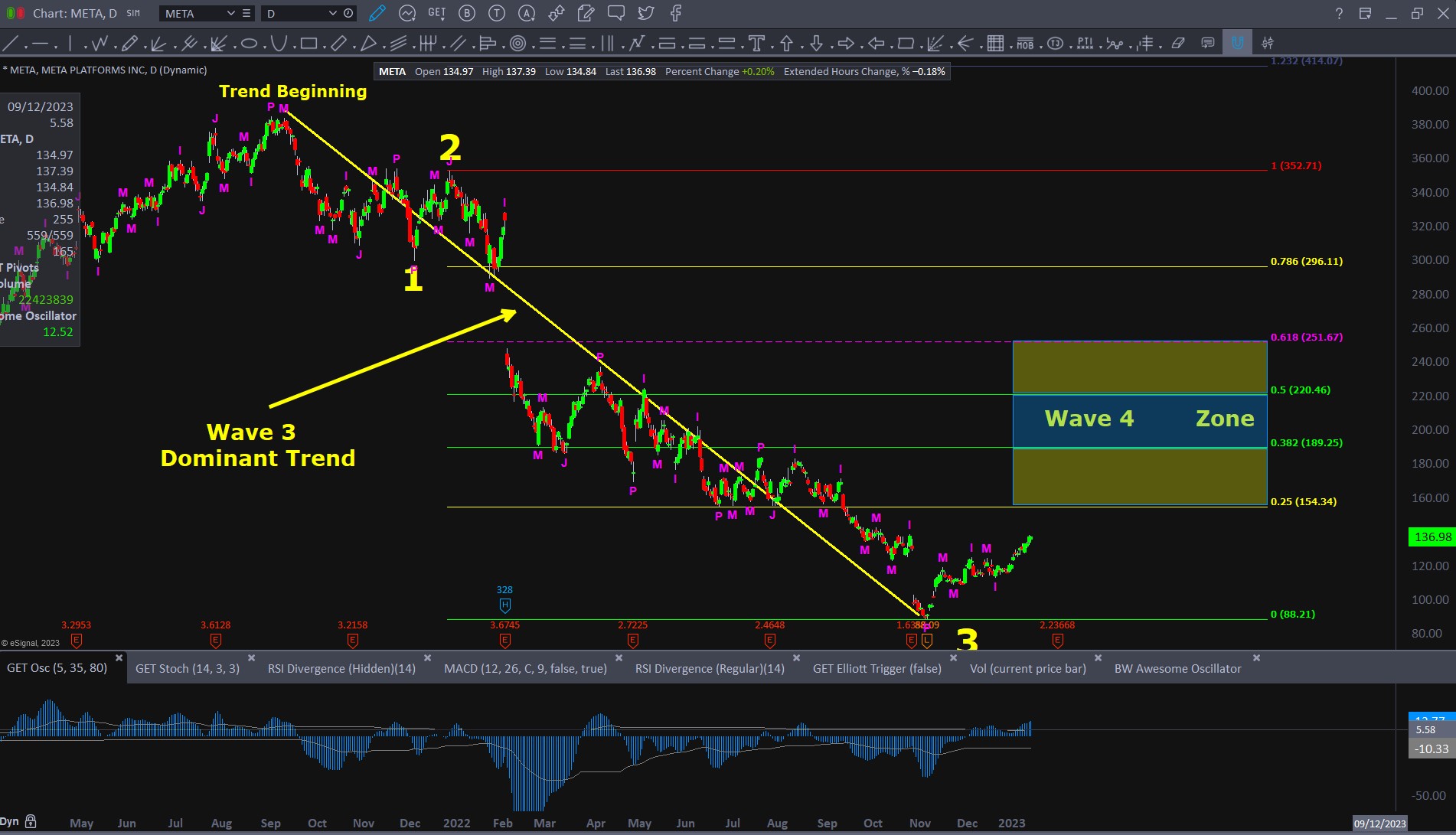Viewport: 1456px width, 835px height.
Task: Select the blue pencil drawing tool
Action: tap(377, 13)
